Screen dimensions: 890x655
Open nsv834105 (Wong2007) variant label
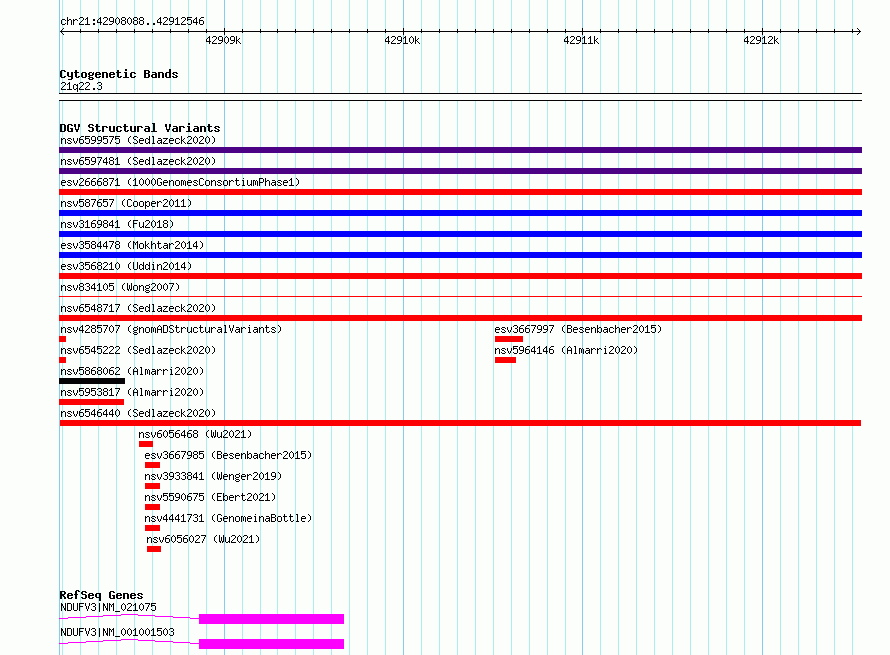tap(120, 287)
